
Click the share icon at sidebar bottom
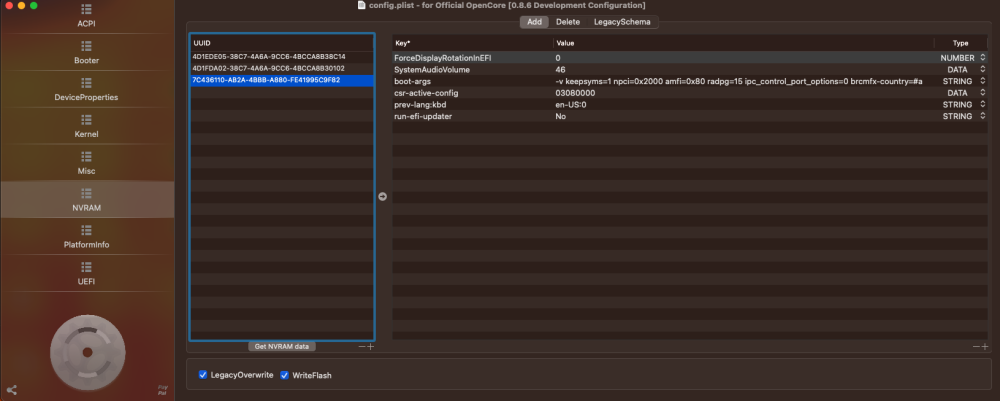(x=11, y=390)
